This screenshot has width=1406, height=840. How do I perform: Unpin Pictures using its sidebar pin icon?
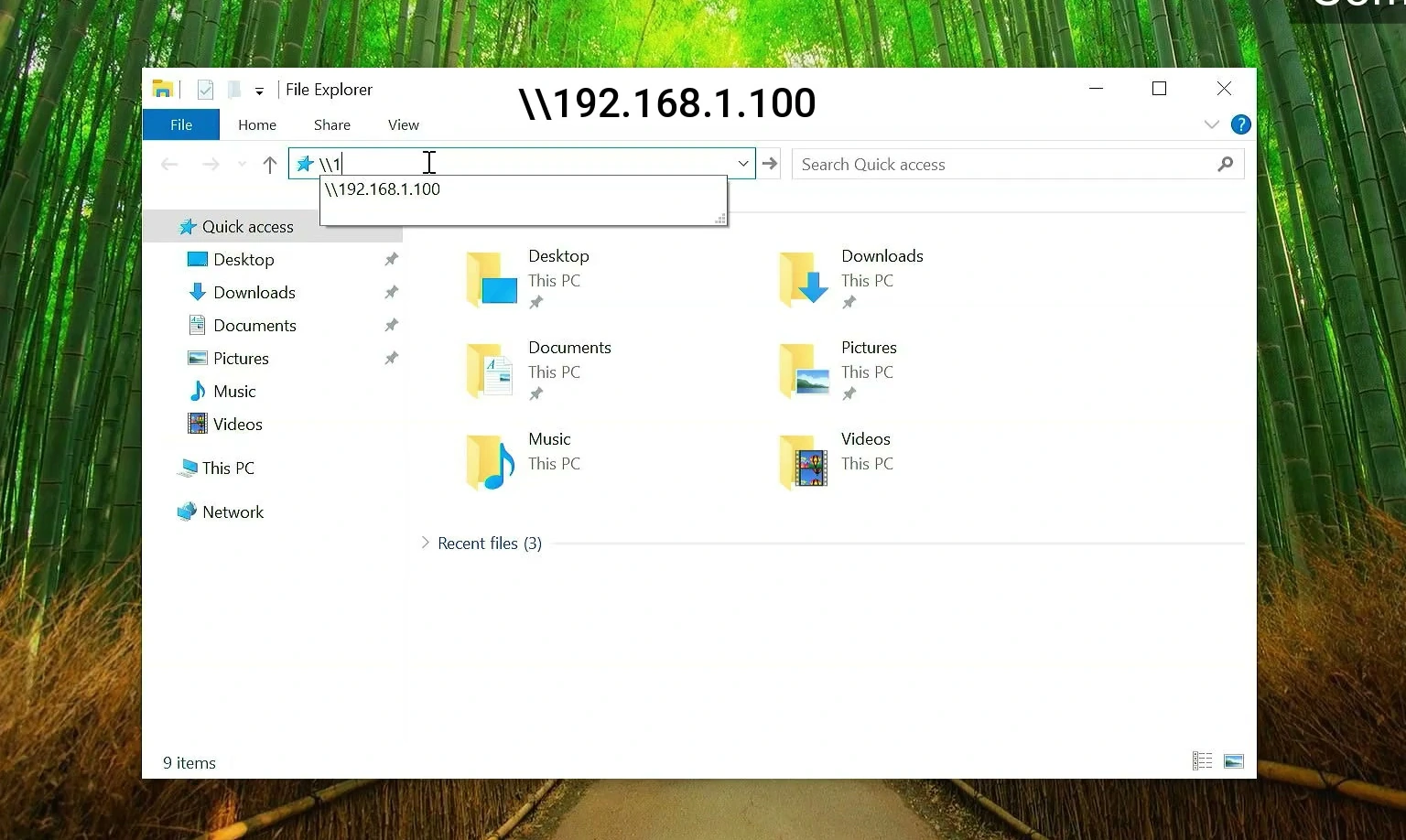coord(391,359)
